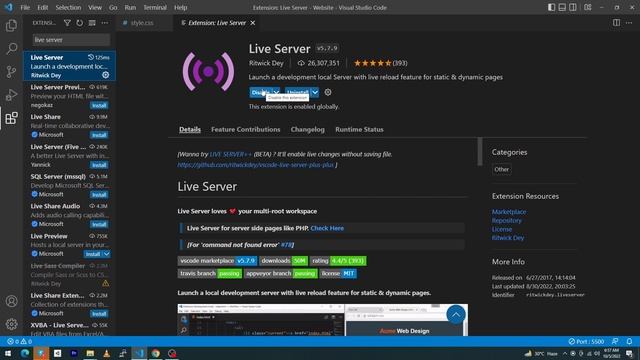Viewport: 640px width, 360px height.
Task: Switch to the Runtime Status tab
Action: point(359,129)
